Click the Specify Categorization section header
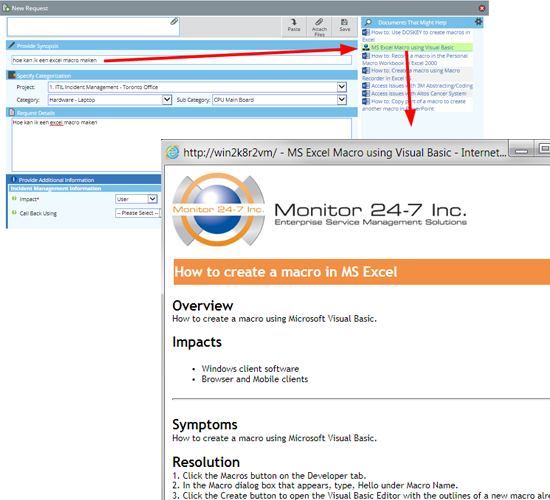Image resolution: width=550 pixels, height=500 pixels. coord(181,75)
